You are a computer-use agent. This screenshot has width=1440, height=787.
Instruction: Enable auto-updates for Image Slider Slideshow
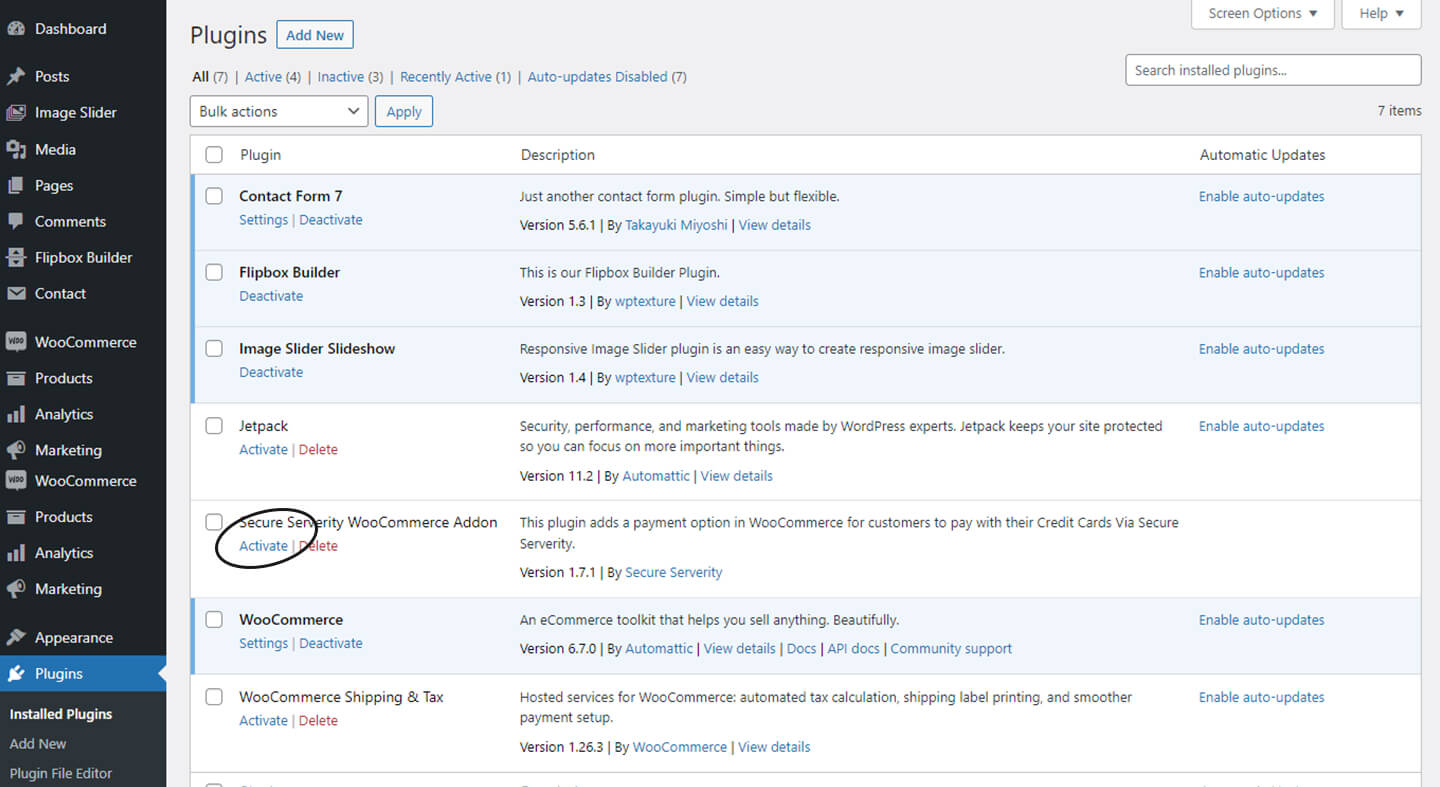click(1262, 349)
